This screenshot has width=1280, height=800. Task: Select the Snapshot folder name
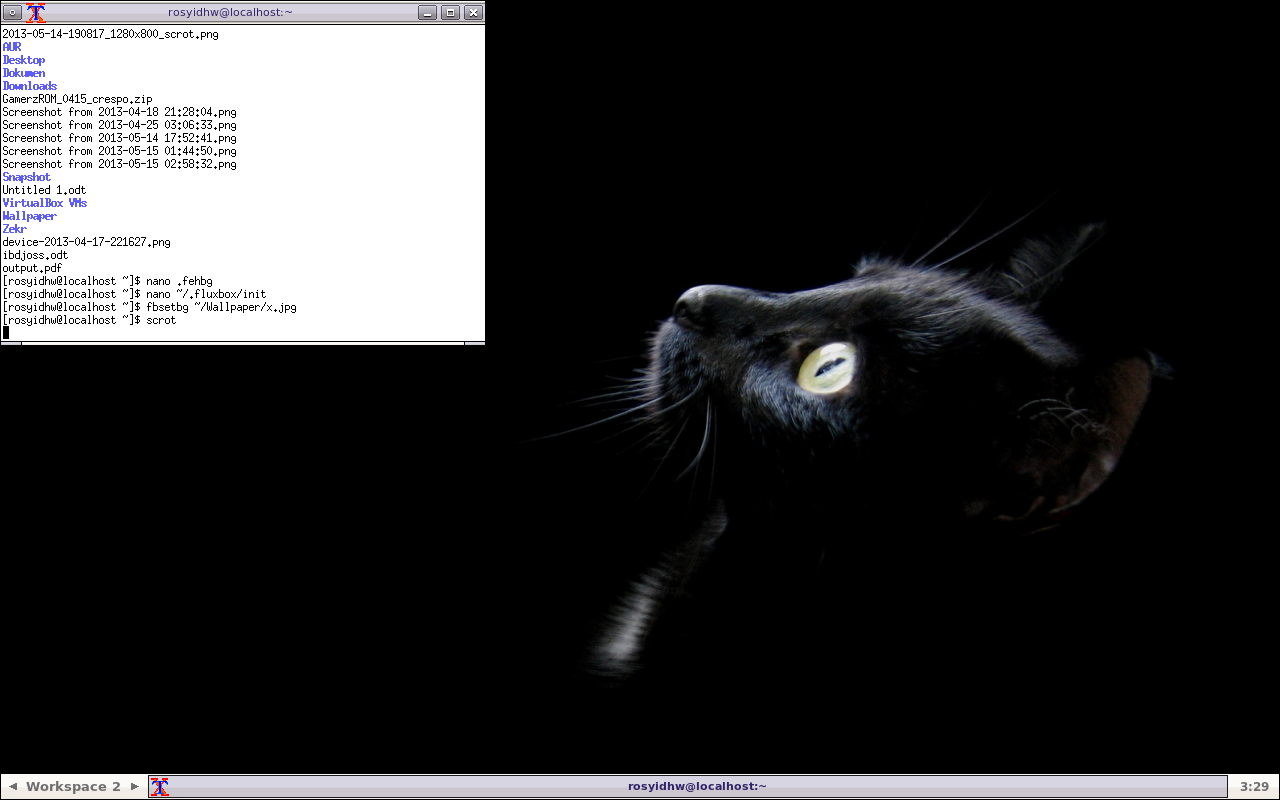(x=26, y=176)
